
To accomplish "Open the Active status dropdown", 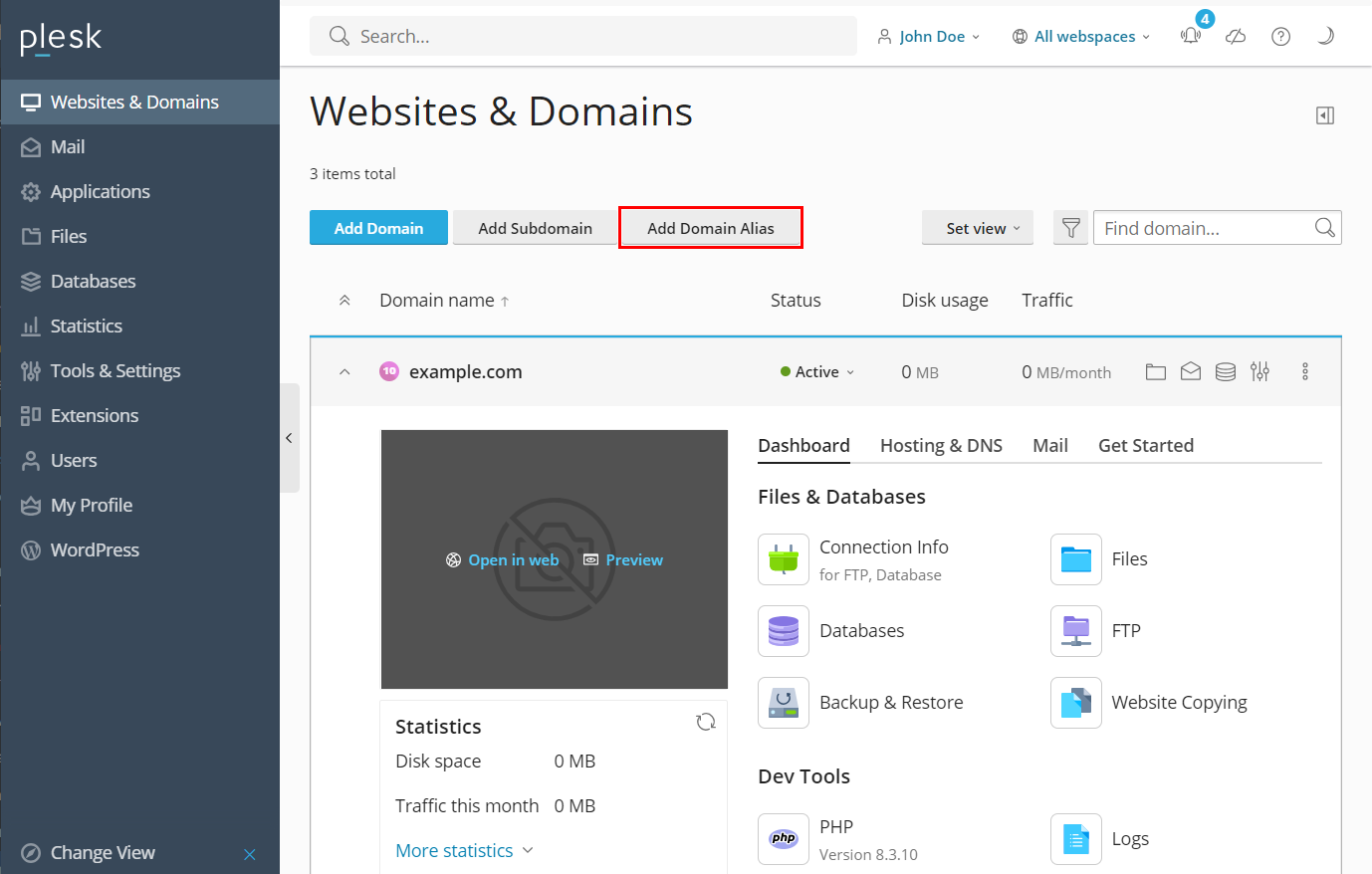I will (817, 371).
